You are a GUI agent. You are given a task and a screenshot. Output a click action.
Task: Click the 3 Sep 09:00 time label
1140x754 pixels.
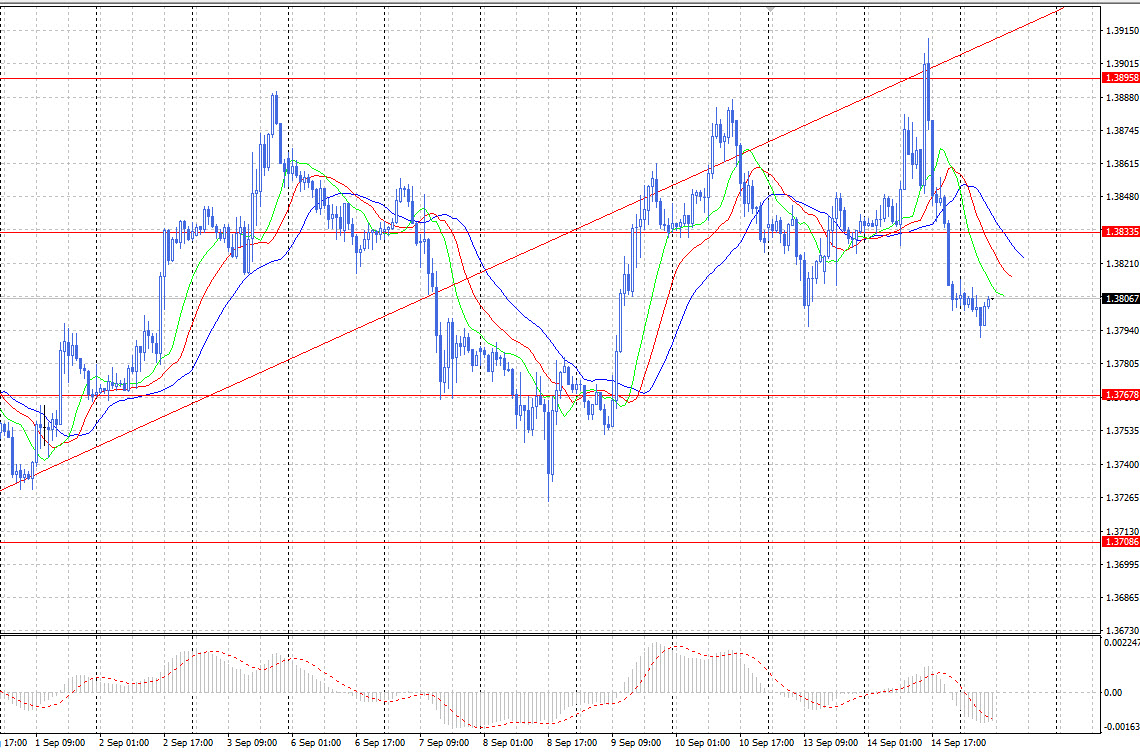pos(252,742)
